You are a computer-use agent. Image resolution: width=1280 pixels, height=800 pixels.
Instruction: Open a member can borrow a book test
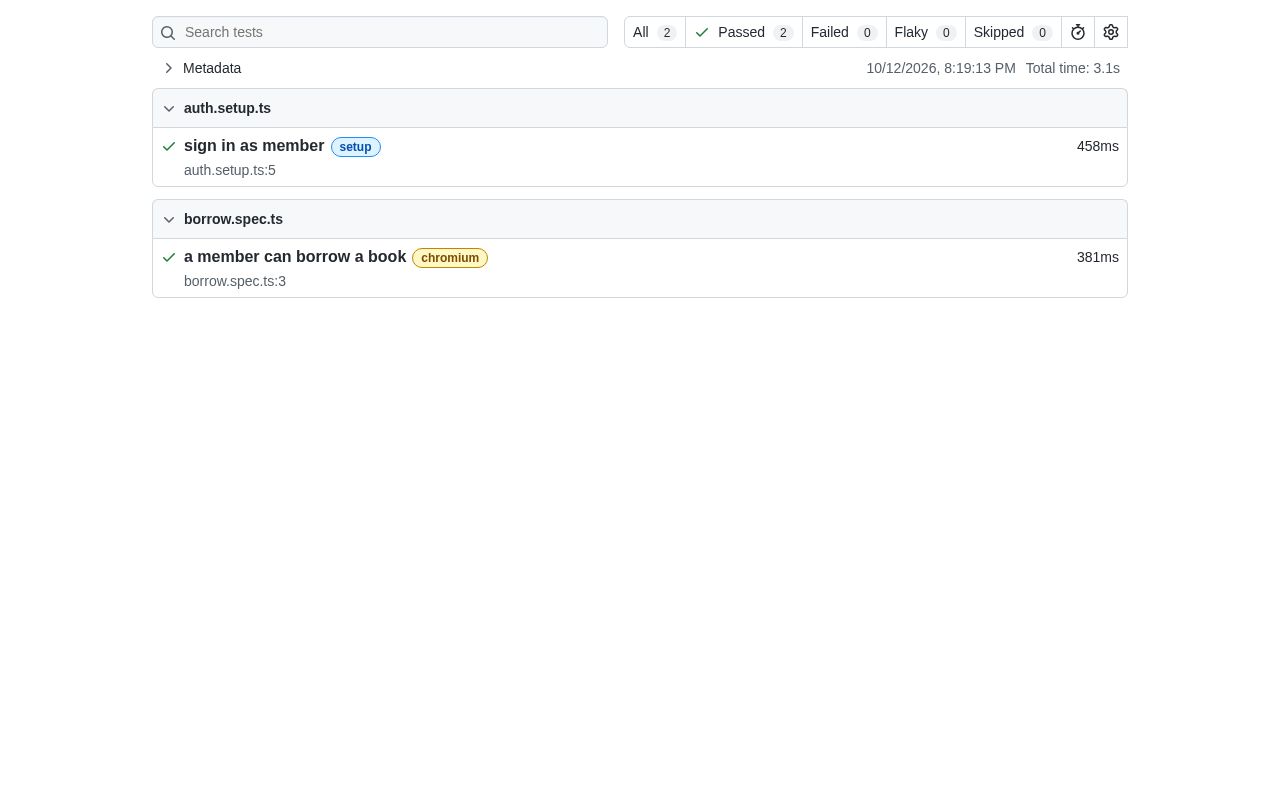pyautogui.click(x=295, y=257)
